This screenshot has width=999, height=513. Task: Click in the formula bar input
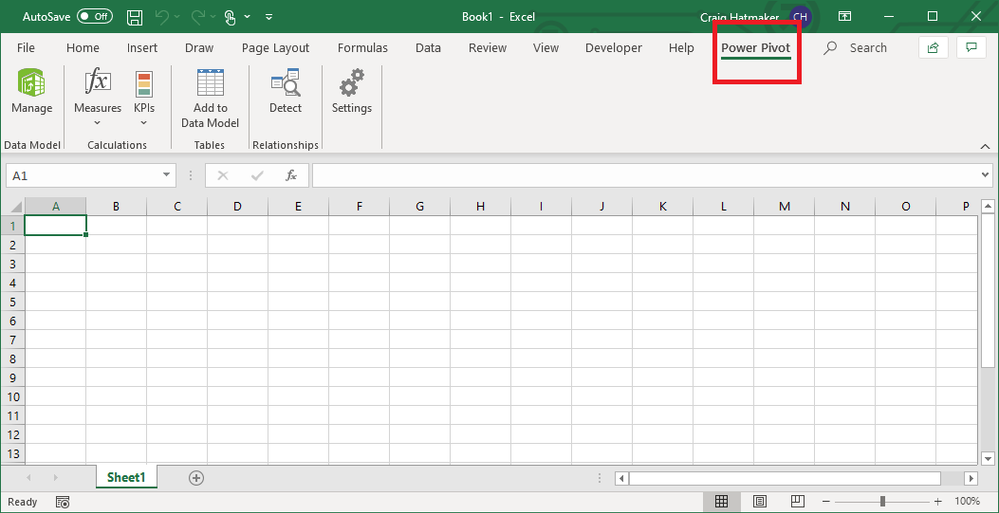647,175
